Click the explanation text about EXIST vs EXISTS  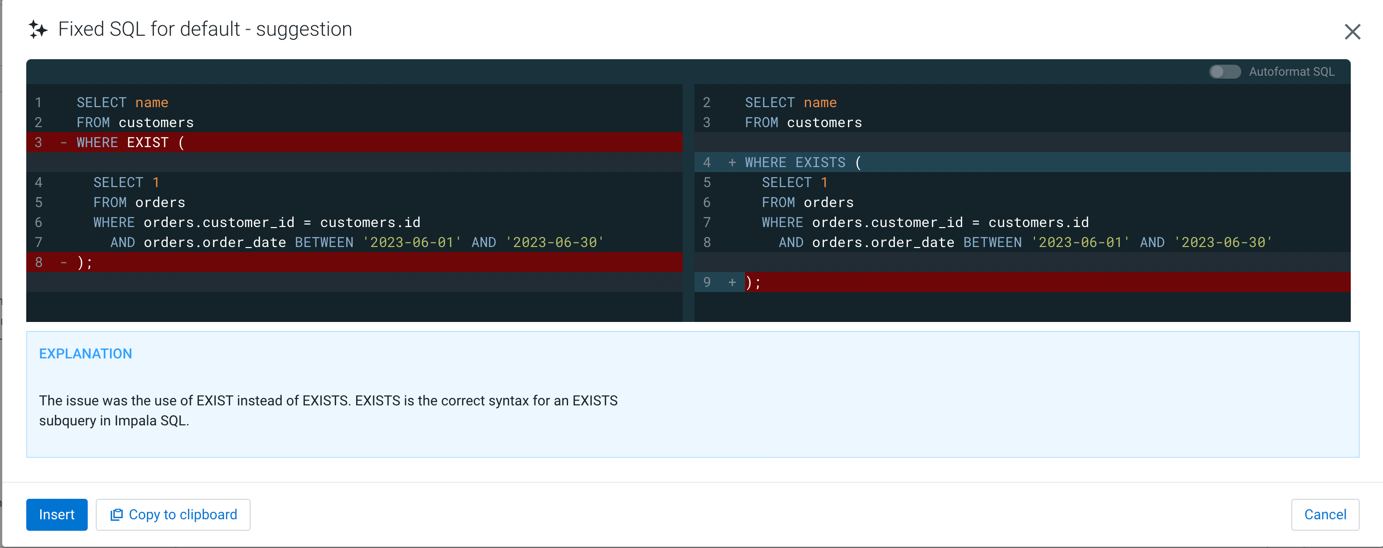(328, 410)
